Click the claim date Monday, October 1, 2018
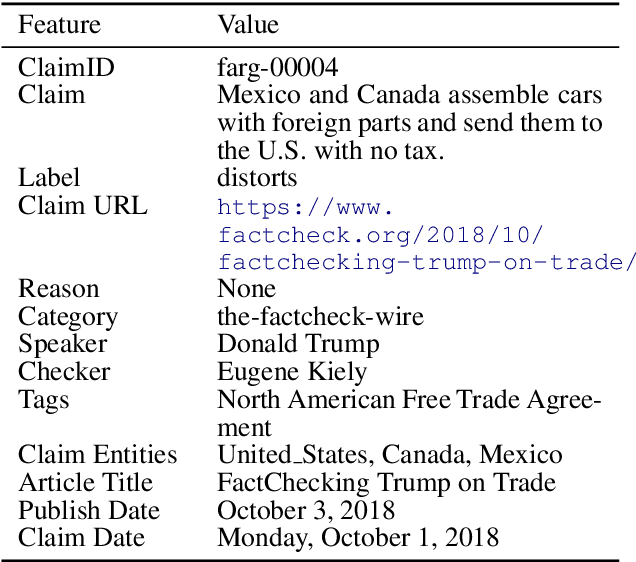636x562 pixels. point(358,537)
